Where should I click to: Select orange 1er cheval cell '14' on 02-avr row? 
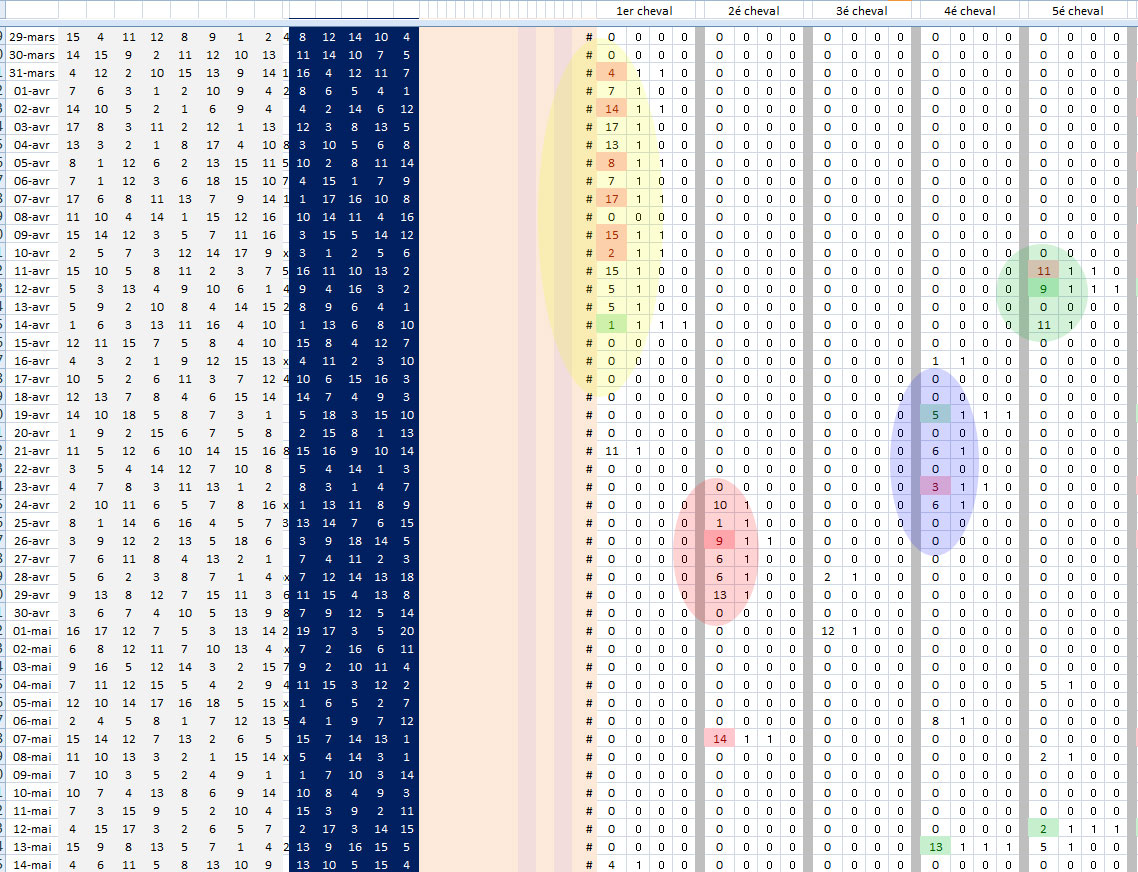[x=611, y=109]
